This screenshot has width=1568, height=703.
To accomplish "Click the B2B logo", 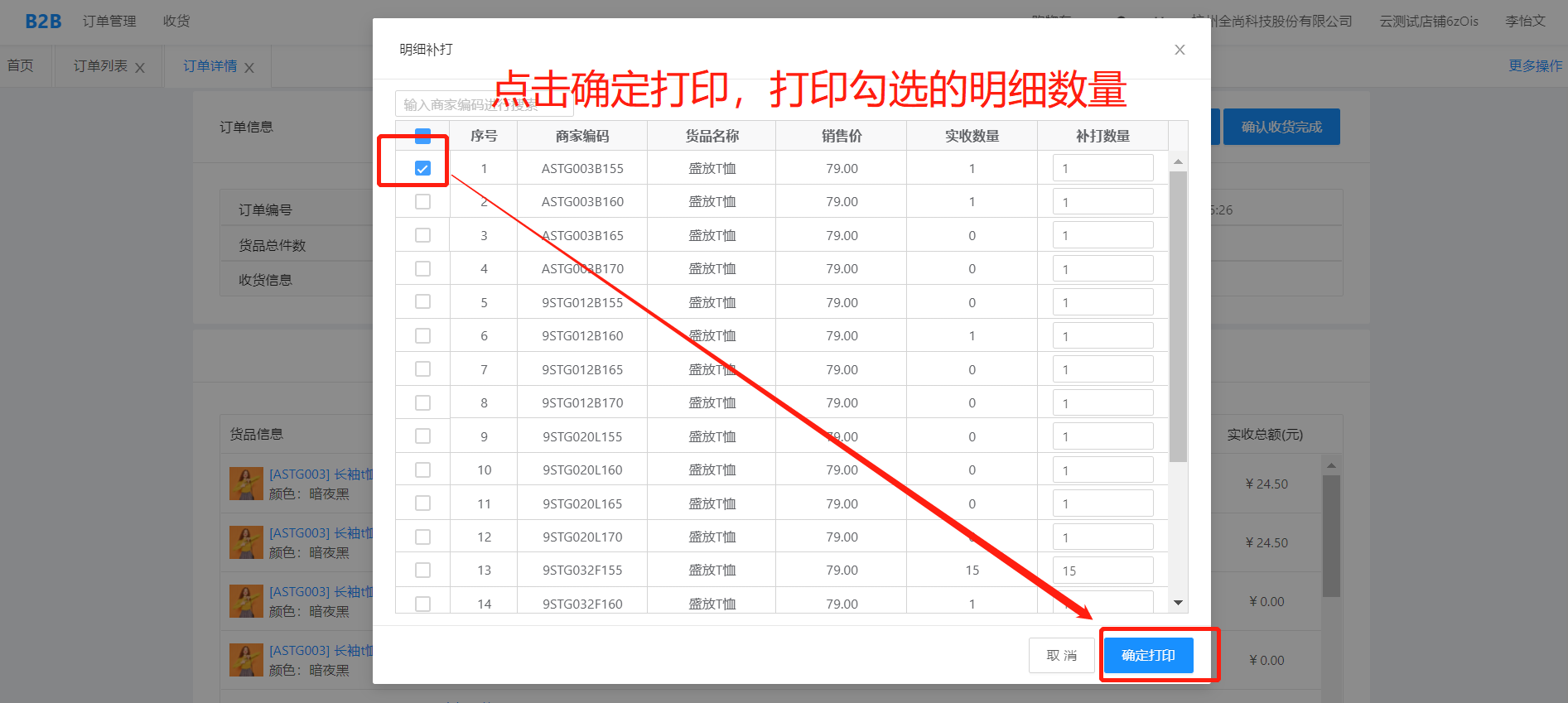I will pos(43,22).
